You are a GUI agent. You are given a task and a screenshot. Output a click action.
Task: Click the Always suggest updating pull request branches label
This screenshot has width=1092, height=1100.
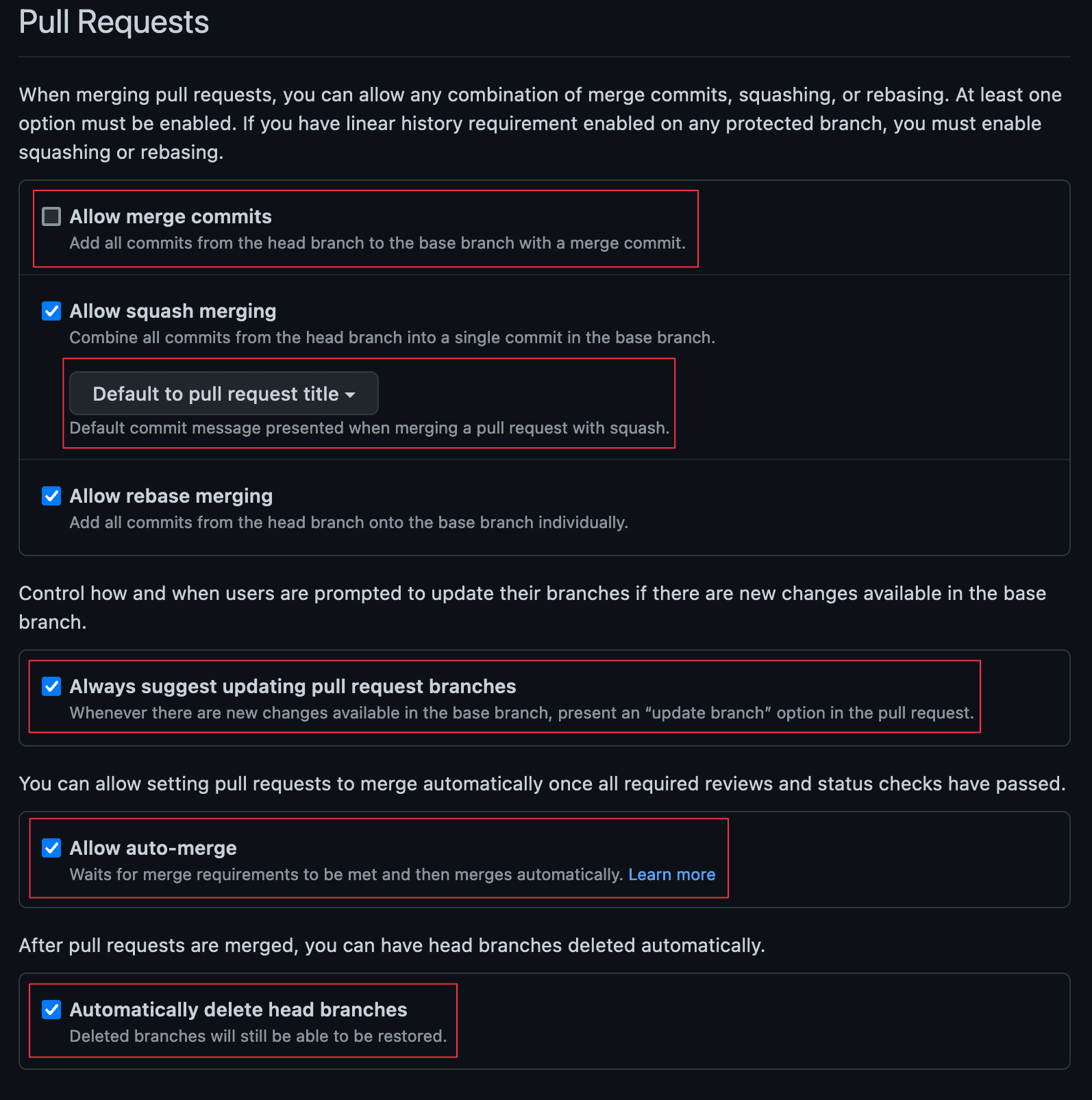(x=293, y=686)
